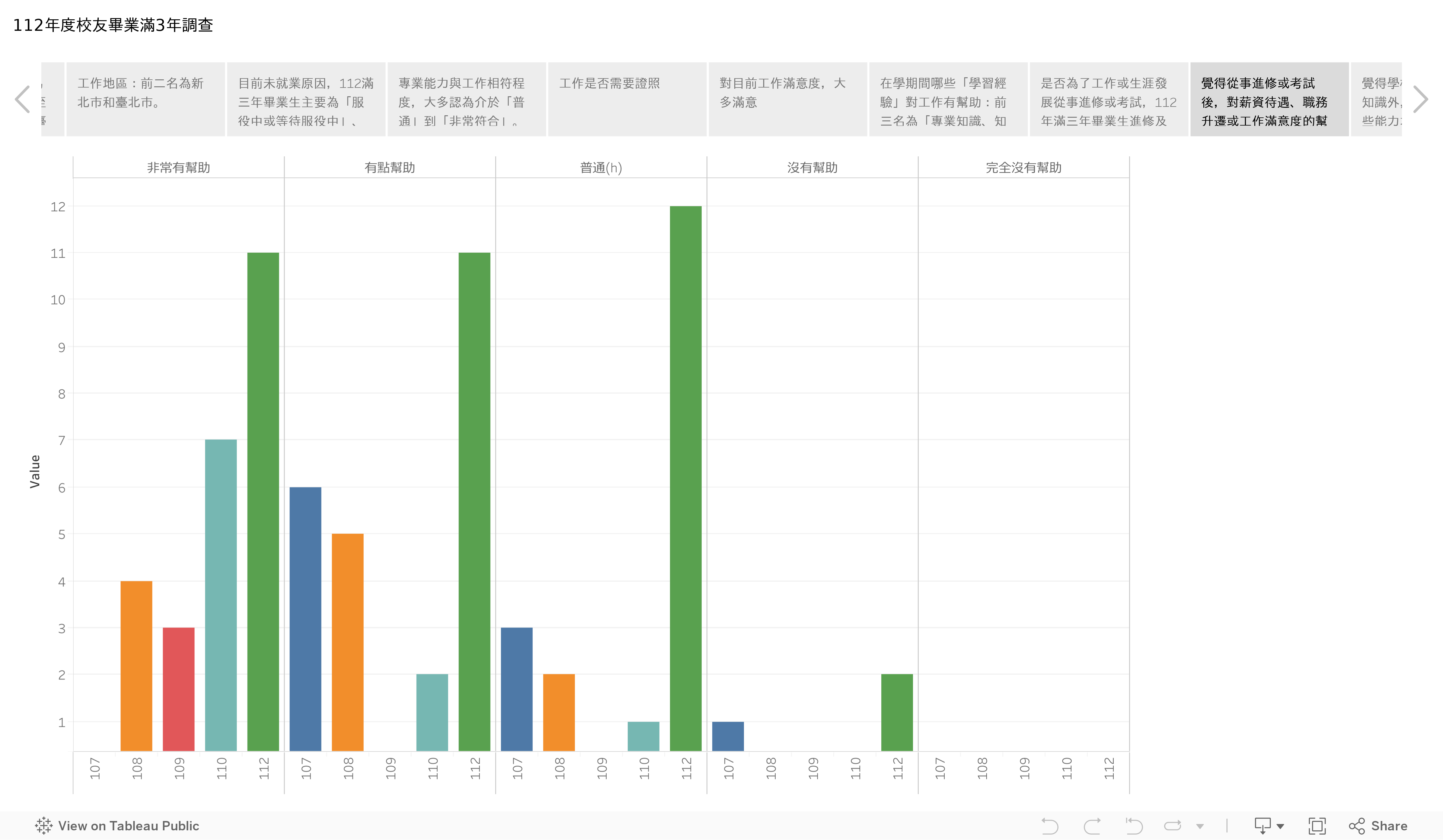Click blue 107 bar in 普通(h)
Image resolution: width=1443 pixels, height=840 pixels.
(x=516, y=689)
